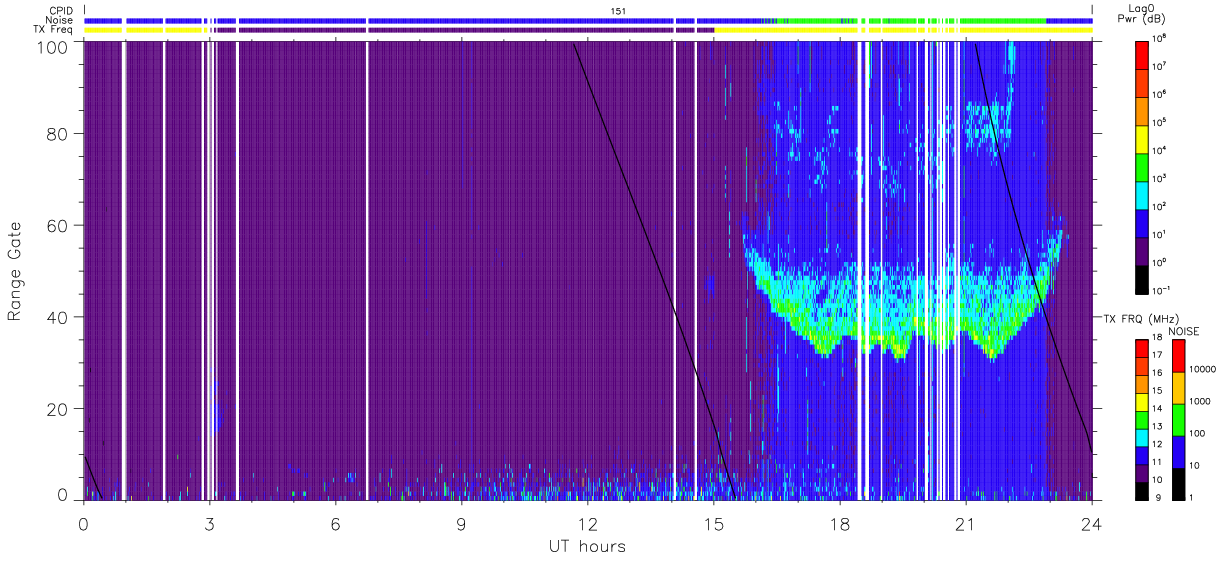Click the y-axis tick label '60'
Screen dimensions: 1228x567
click(58, 226)
